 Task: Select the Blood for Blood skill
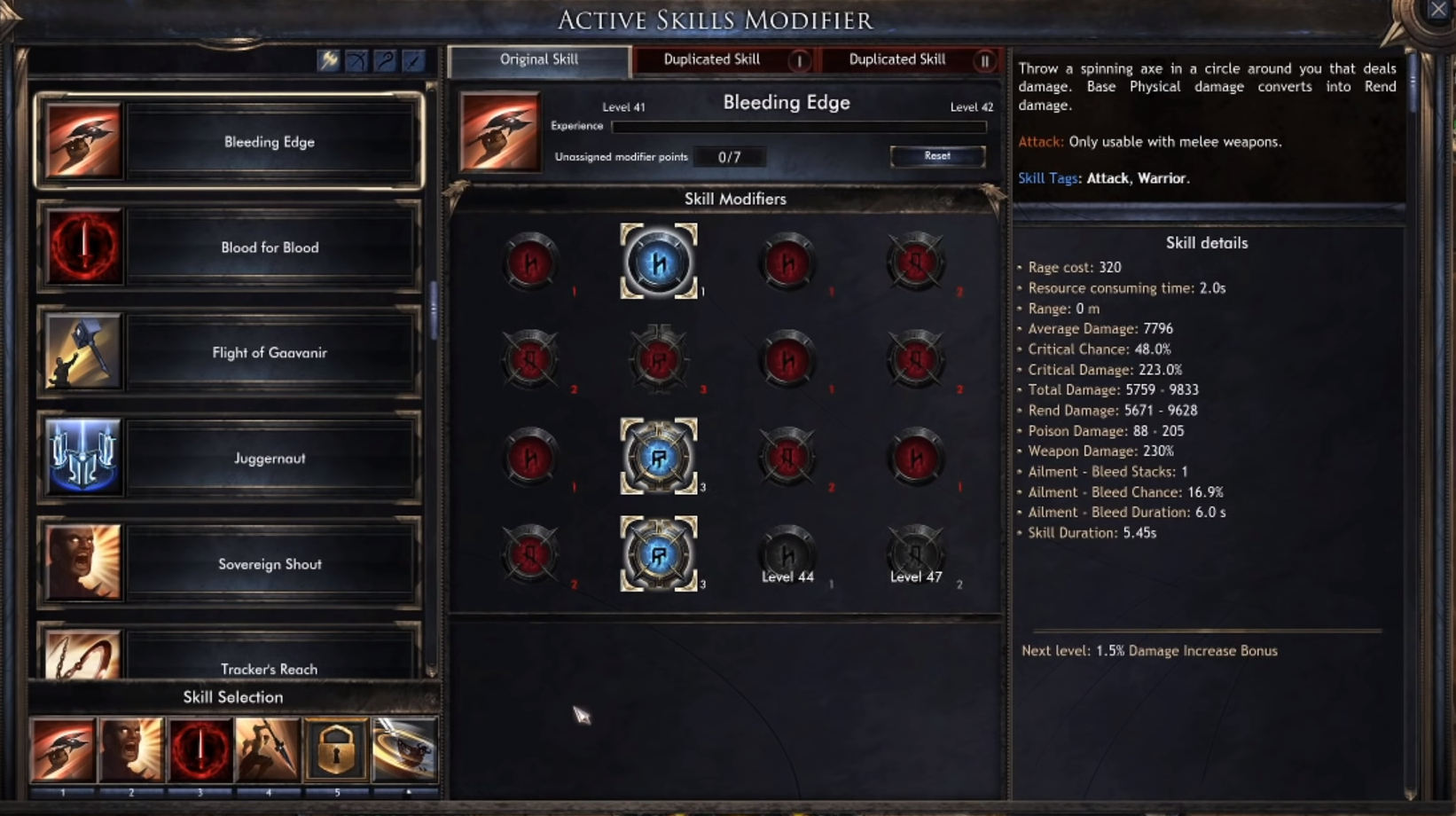[229, 247]
